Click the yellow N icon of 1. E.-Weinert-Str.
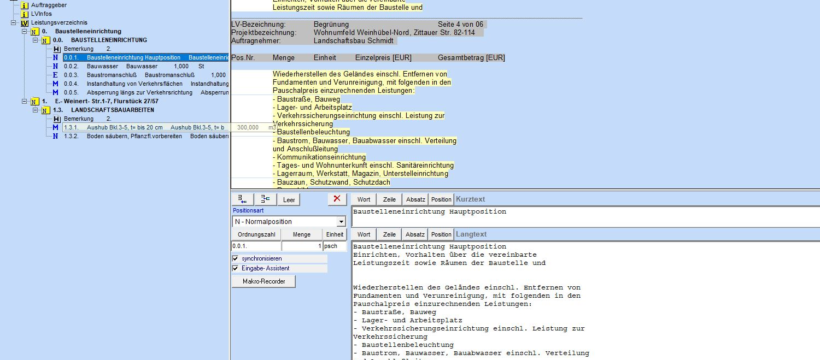Image resolution: width=820 pixels, height=360 pixels. (x=35, y=102)
